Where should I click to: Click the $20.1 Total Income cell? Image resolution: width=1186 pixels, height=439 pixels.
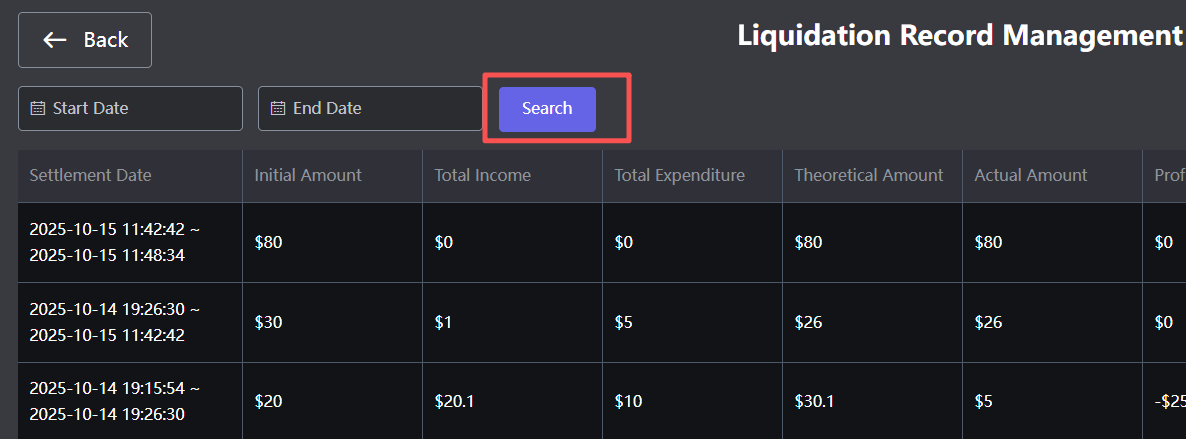[454, 402]
